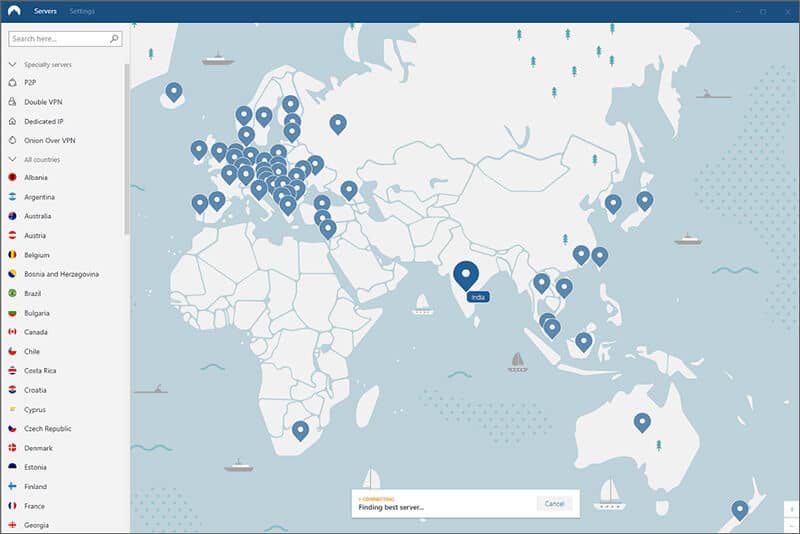800x534 pixels.
Task: Click the Japan map pin
Action: pos(645,200)
